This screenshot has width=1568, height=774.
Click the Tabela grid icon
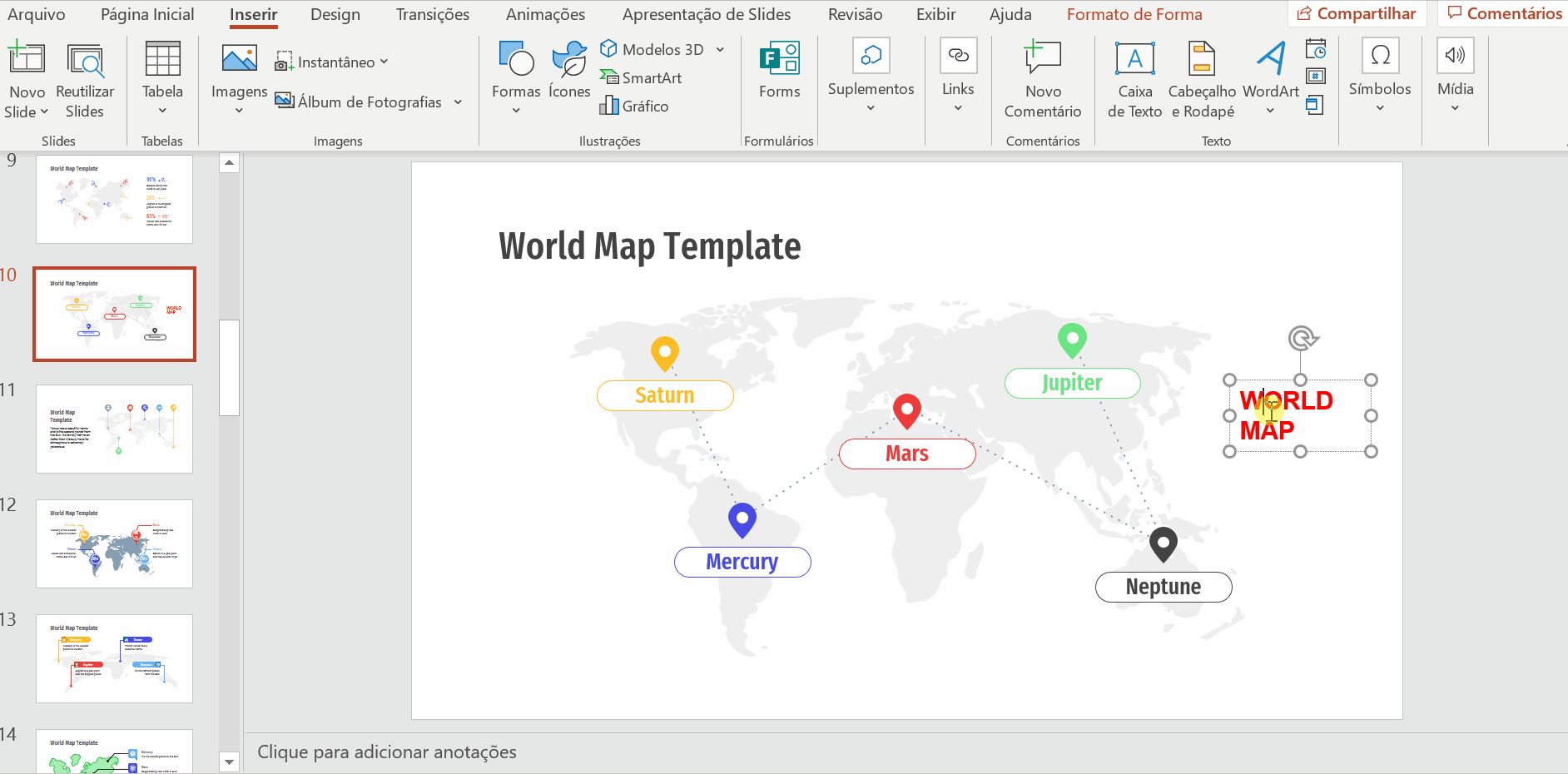coord(162,59)
